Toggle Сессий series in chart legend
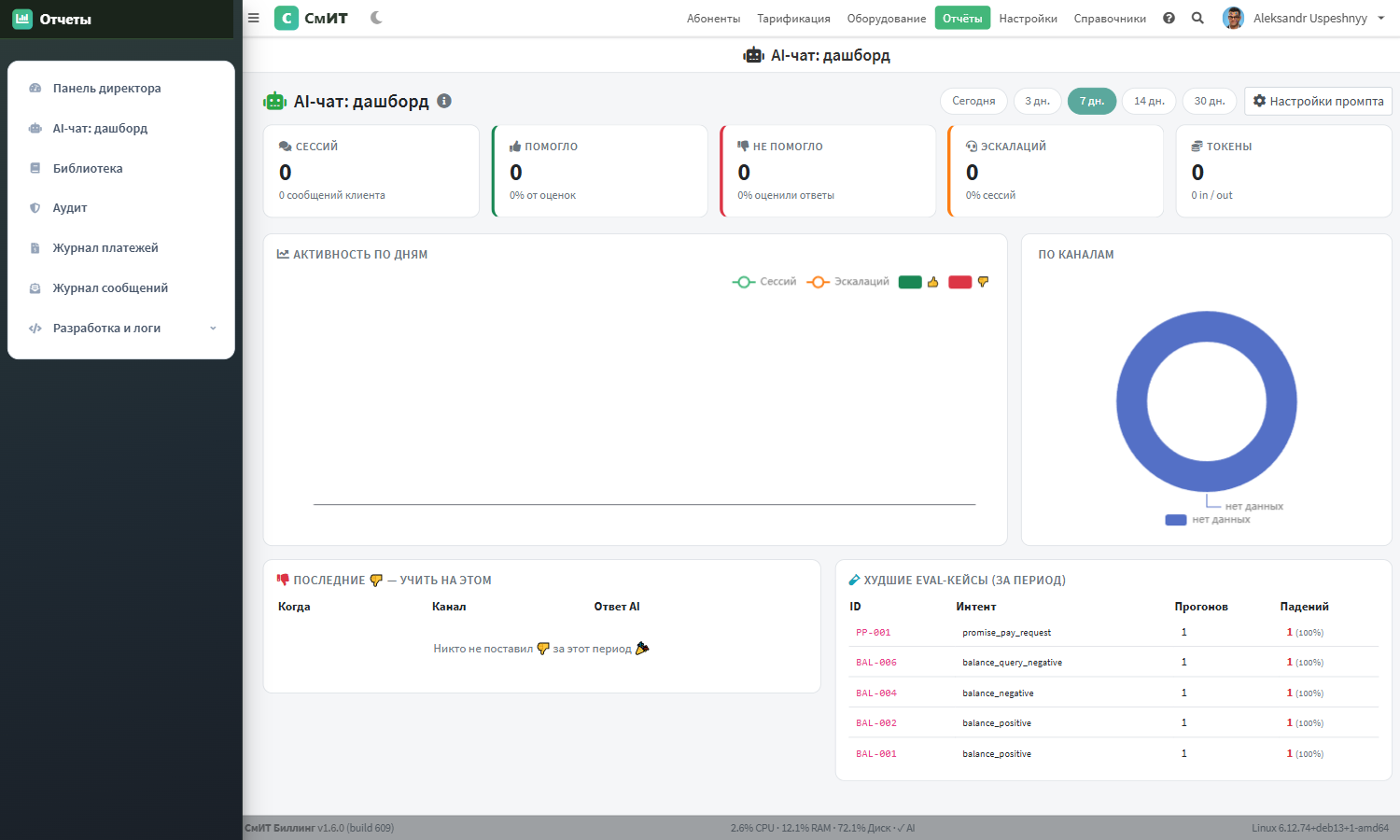The width and height of the screenshot is (1400, 840). pos(764,282)
